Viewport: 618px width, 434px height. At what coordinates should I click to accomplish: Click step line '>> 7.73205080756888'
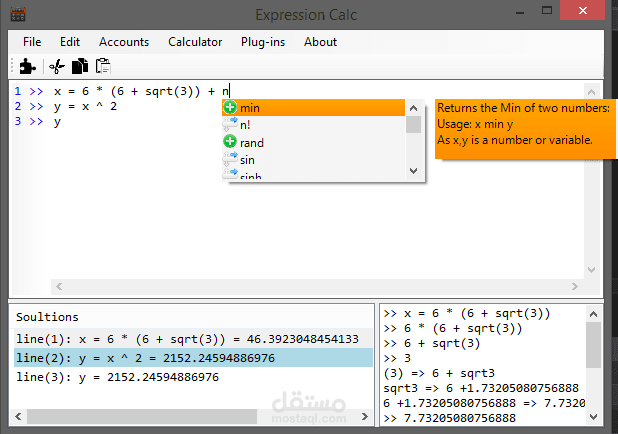click(x=449, y=418)
